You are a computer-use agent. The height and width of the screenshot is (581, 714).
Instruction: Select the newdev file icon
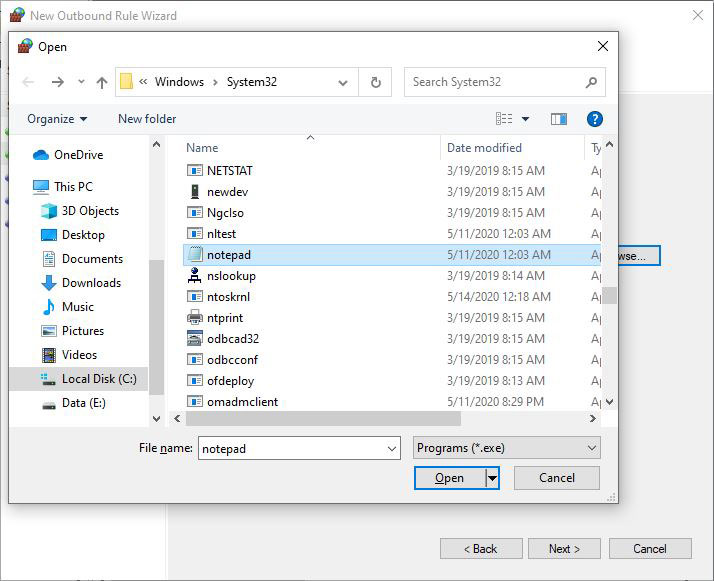[194, 192]
